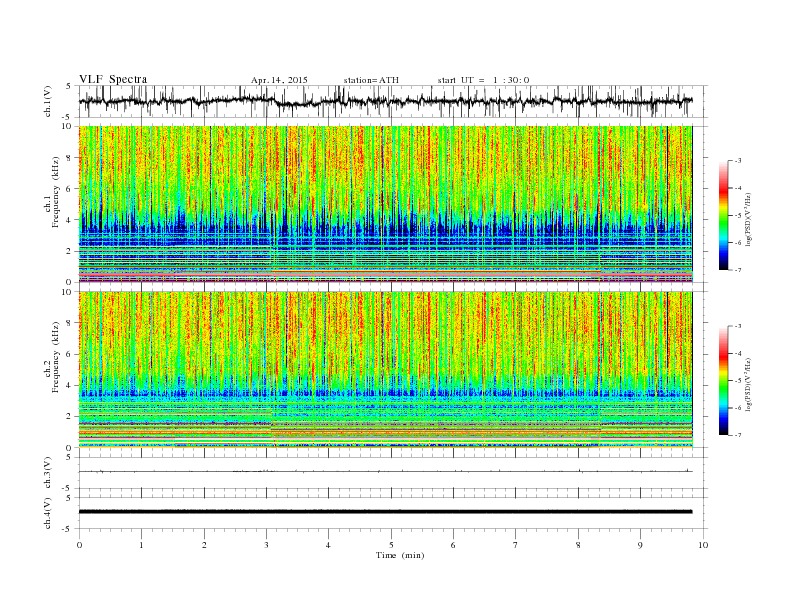Click the "-5" label on ch.2 colorbar

click(738, 381)
